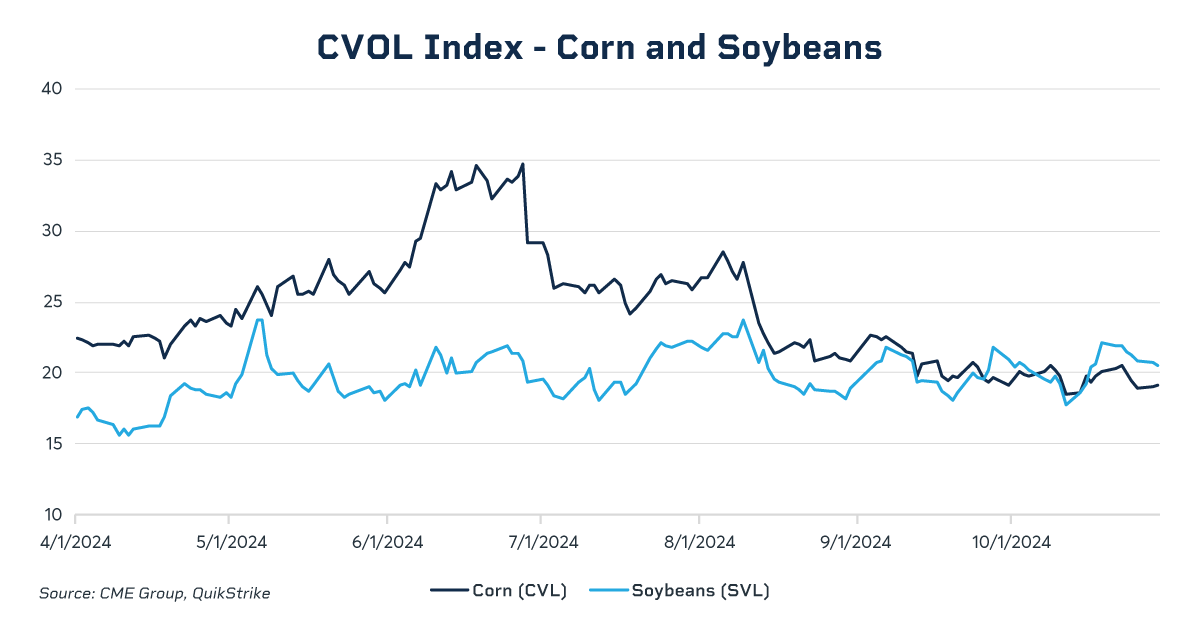Click the Corn (CVL) legend entry
Image resolution: width=1200 pixels, height=627 pixels.
(499, 591)
